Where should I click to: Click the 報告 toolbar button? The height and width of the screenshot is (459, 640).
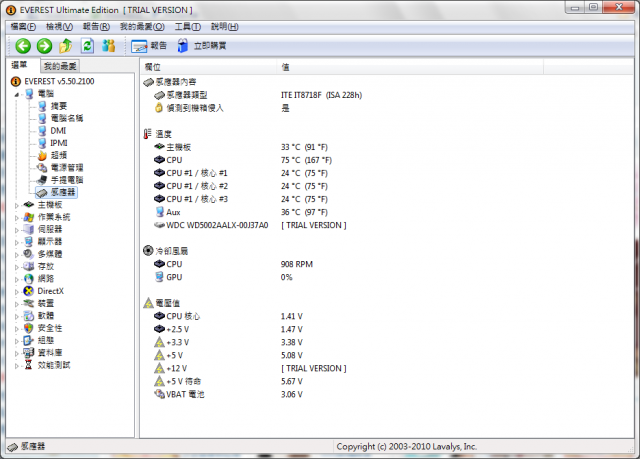tap(149, 46)
